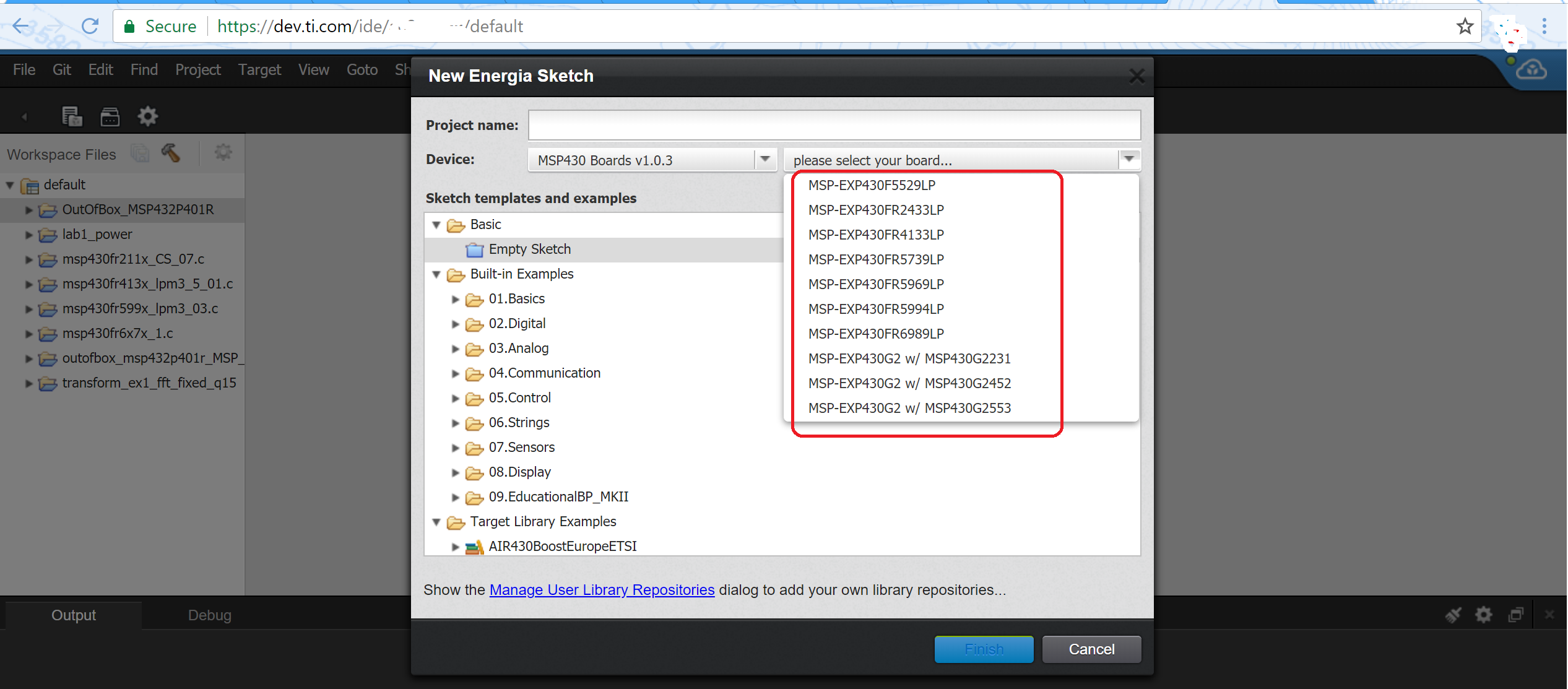Expand the lab1_power project
1568x689 pixels.
pos(28,235)
